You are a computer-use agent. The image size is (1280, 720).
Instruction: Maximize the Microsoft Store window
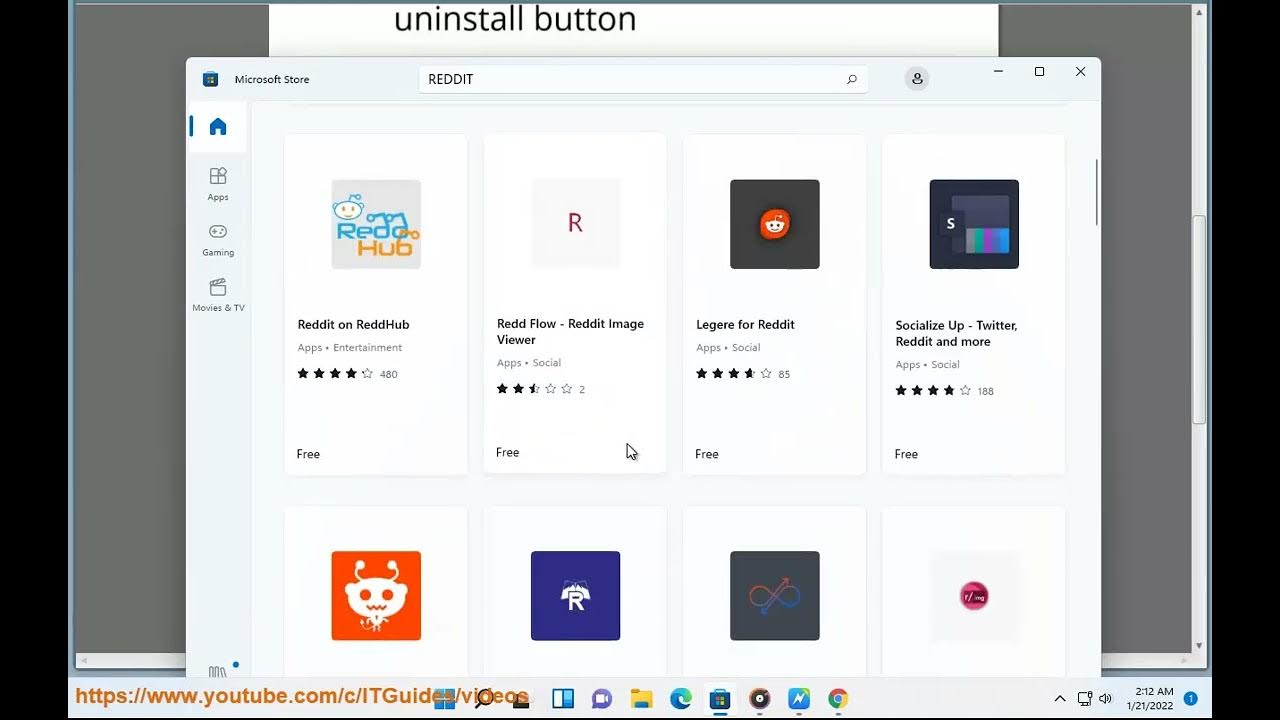click(x=1039, y=72)
